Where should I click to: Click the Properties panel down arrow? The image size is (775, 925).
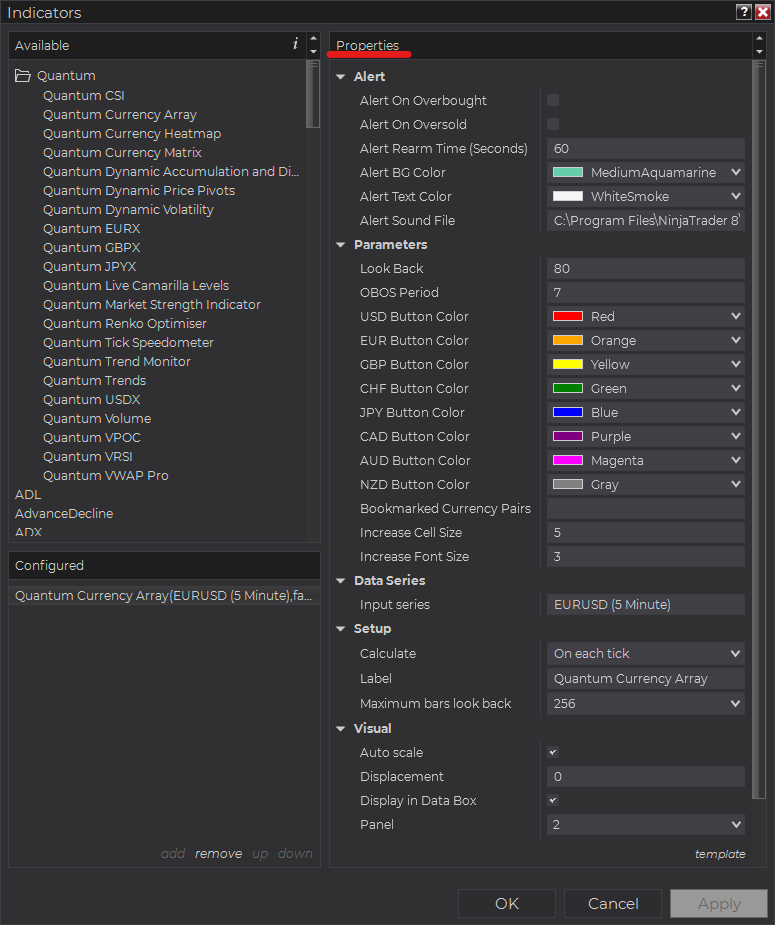click(x=759, y=52)
